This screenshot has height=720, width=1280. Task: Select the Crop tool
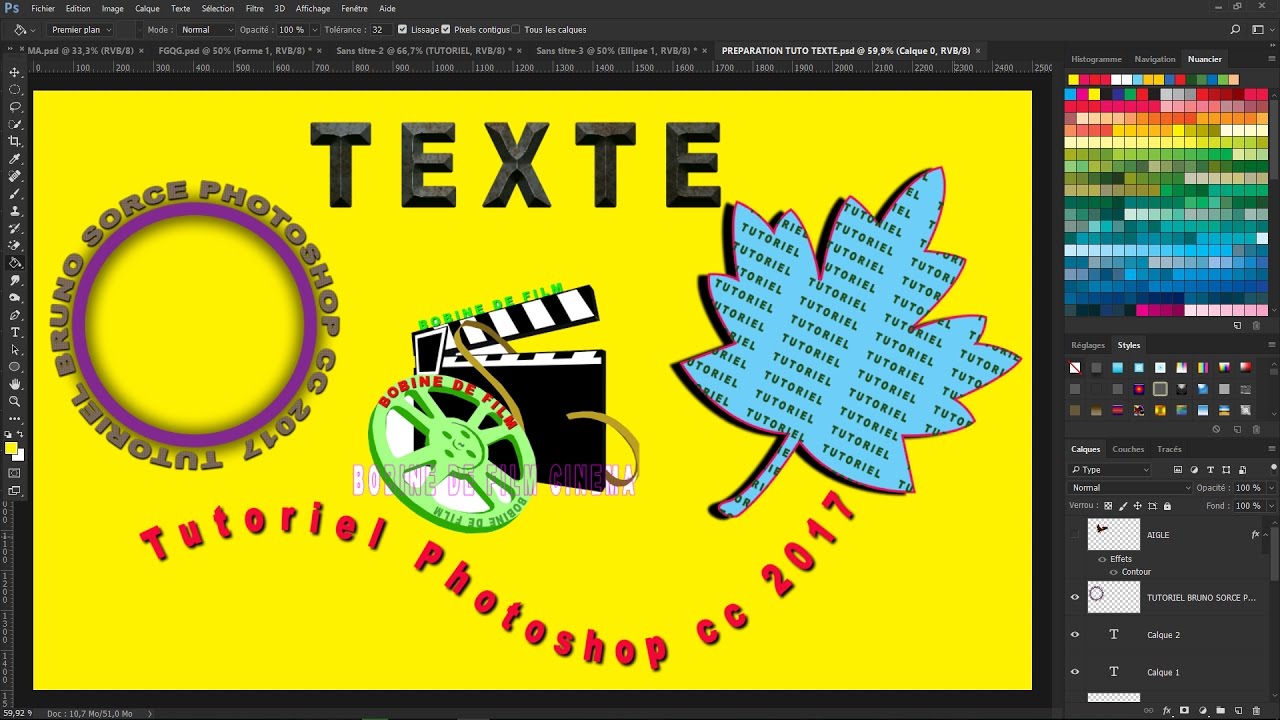(15, 142)
